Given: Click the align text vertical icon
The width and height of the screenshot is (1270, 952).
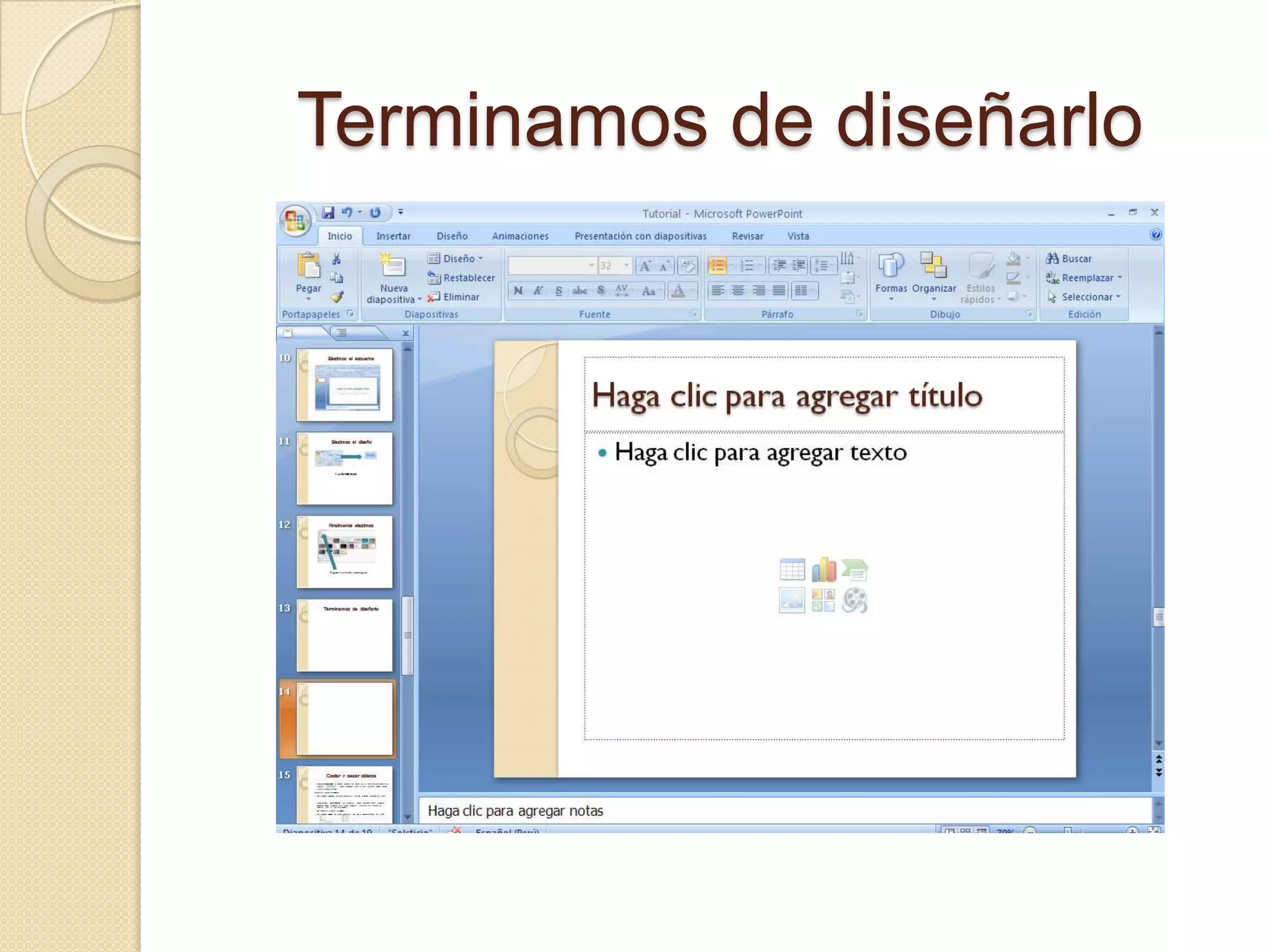Looking at the screenshot, I should click(849, 278).
